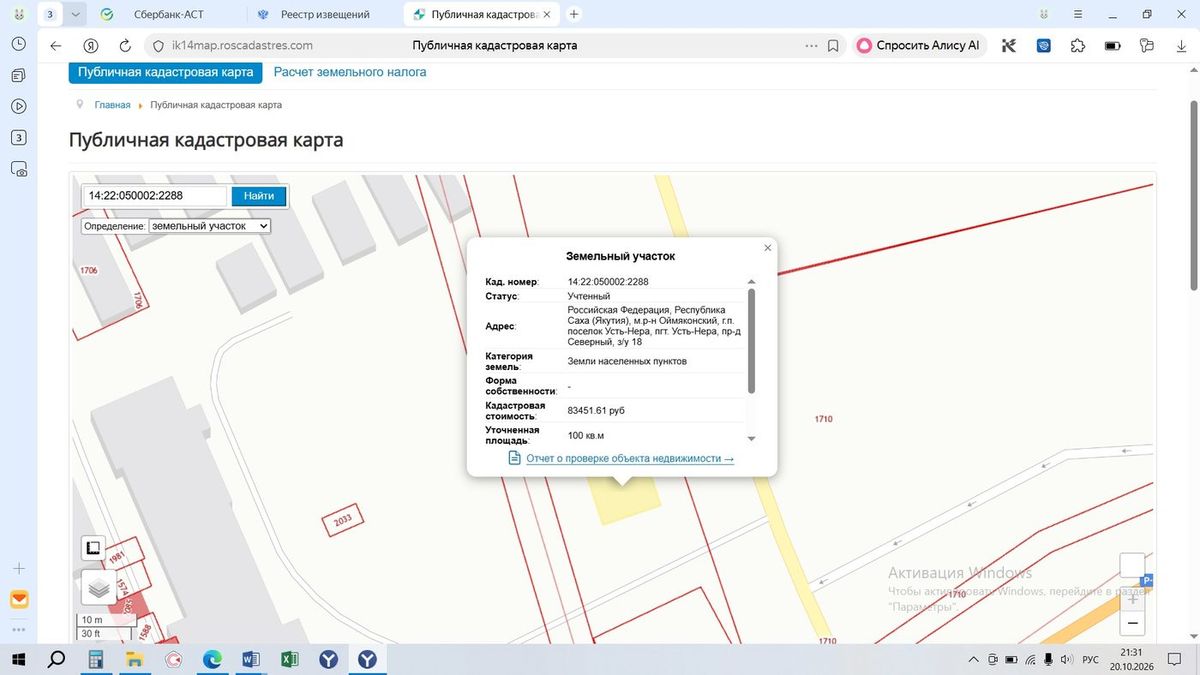Open the address bar three-dots menu
The image size is (1200, 675).
(811, 46)
